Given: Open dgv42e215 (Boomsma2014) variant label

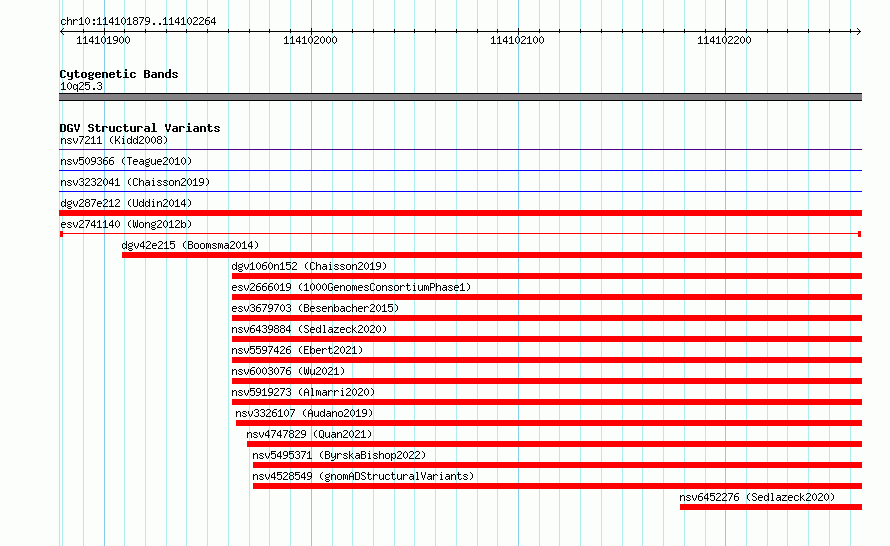Looking at the screenshot, I should click(x=190, y=245).
